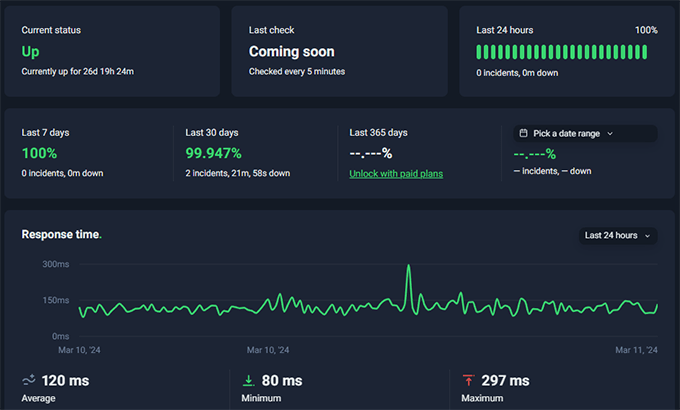The image size is (680, 410).
Task: Click the Minimum label under 80 ms
Action: point(261,398)
